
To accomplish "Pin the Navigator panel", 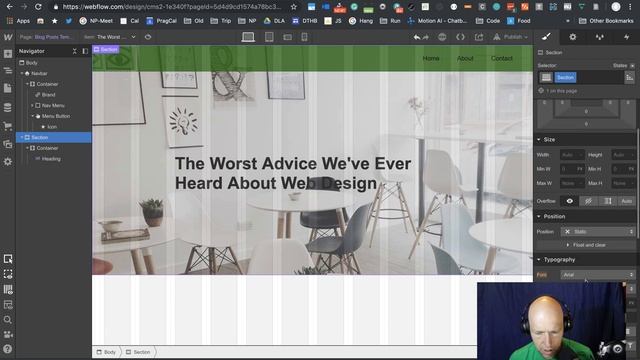I will [x=85, y=51].
